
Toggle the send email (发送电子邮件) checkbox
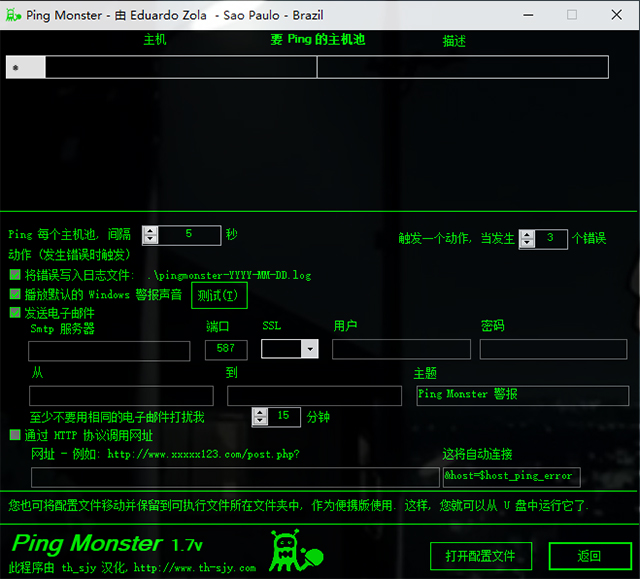click(15, 313)
